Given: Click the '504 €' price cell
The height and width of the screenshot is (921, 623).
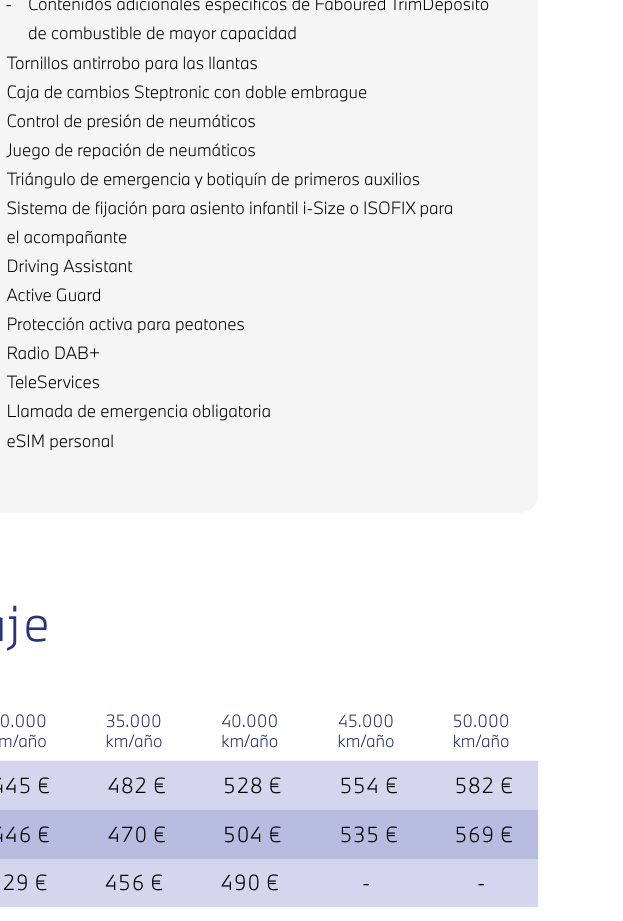Looking at the screenshot, I should pyautogui.click(x=252, y=835).
